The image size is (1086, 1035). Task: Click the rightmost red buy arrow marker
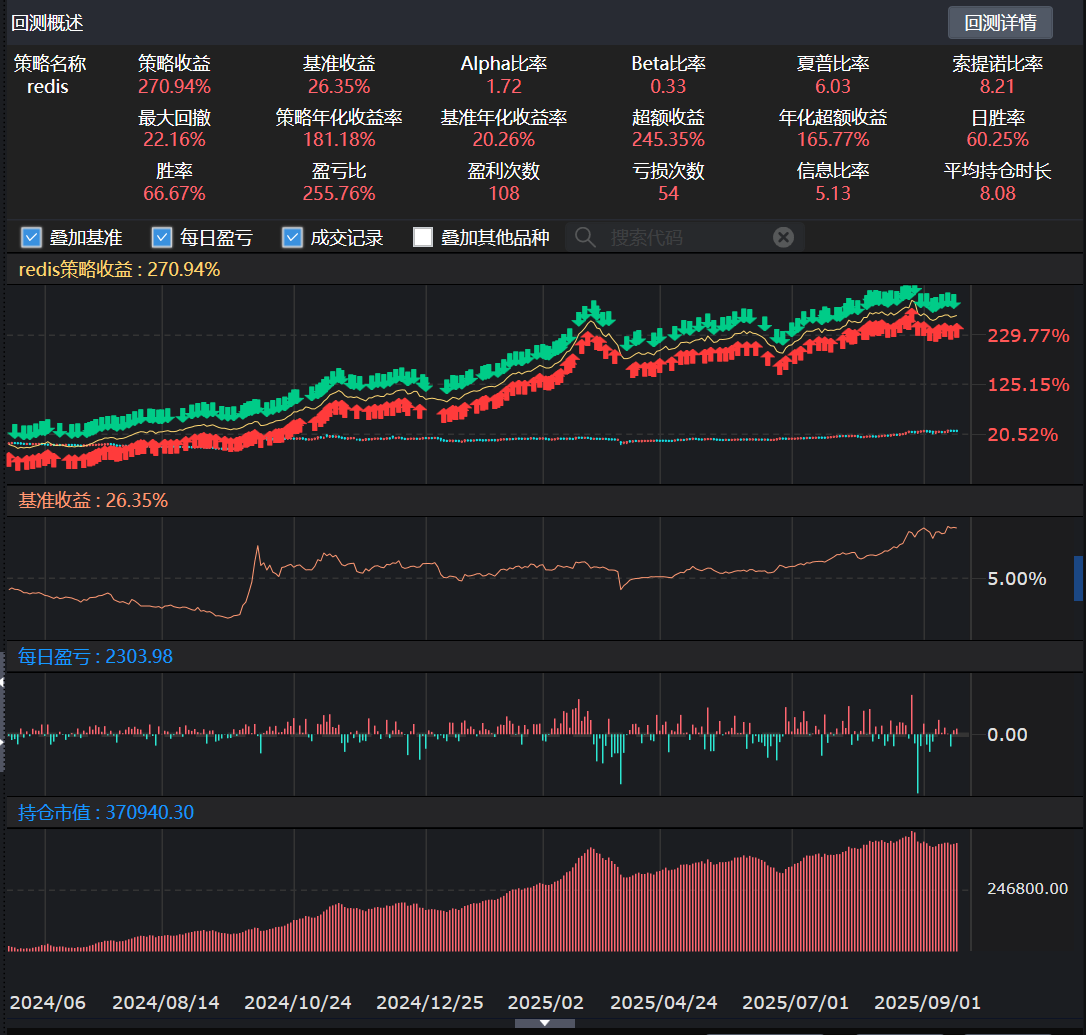click(x=955, y=331)
